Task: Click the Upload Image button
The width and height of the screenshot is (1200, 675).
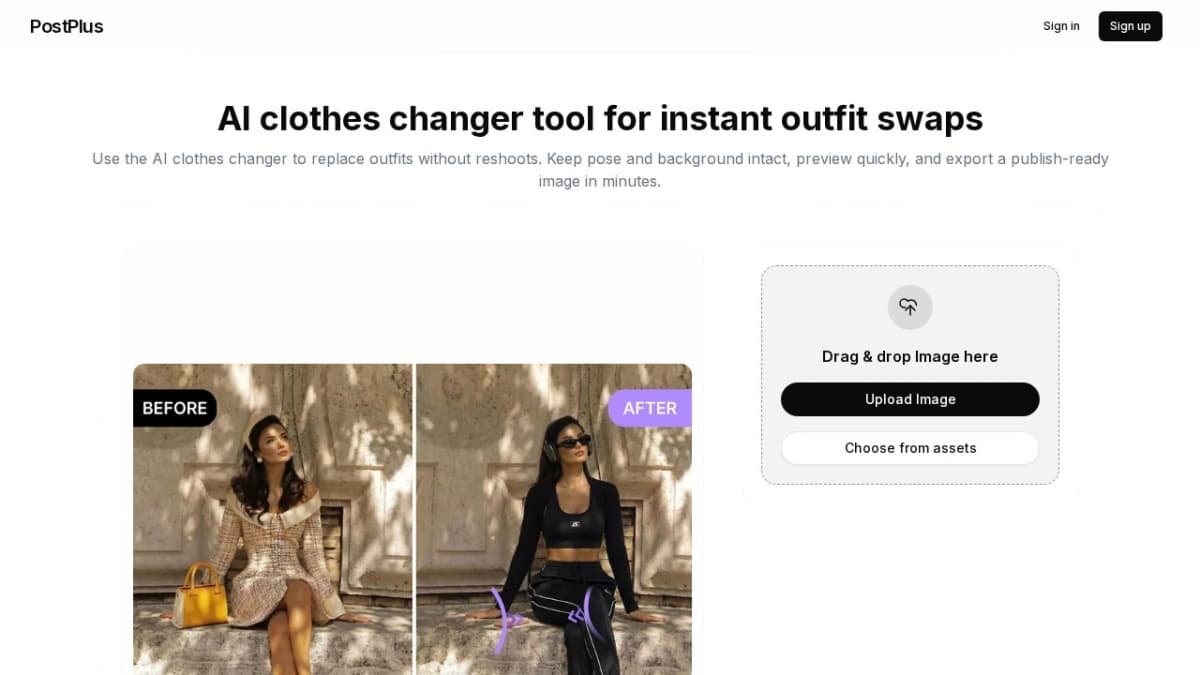Action: point(910,399)
